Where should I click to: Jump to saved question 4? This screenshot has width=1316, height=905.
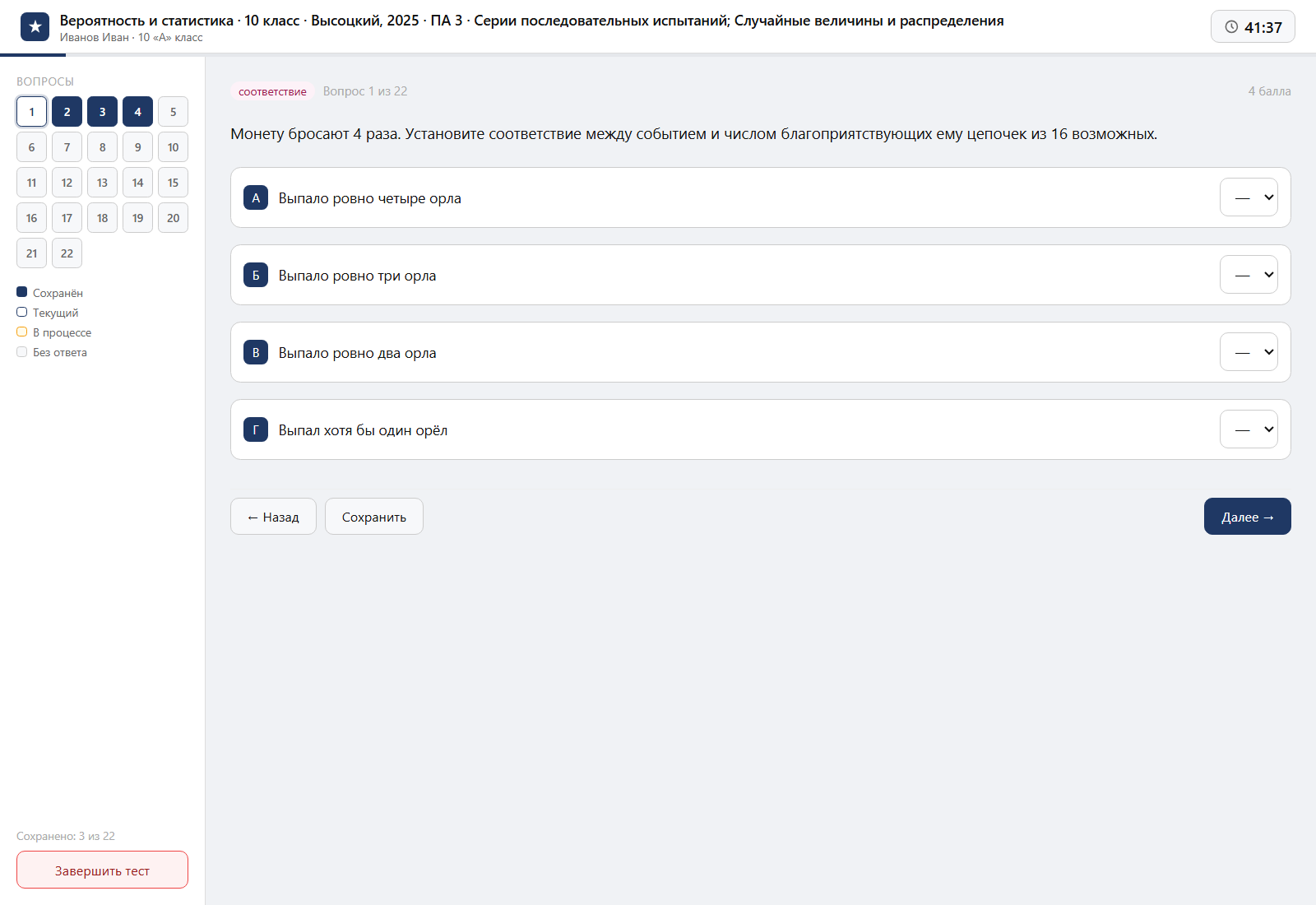coord(137,112)
